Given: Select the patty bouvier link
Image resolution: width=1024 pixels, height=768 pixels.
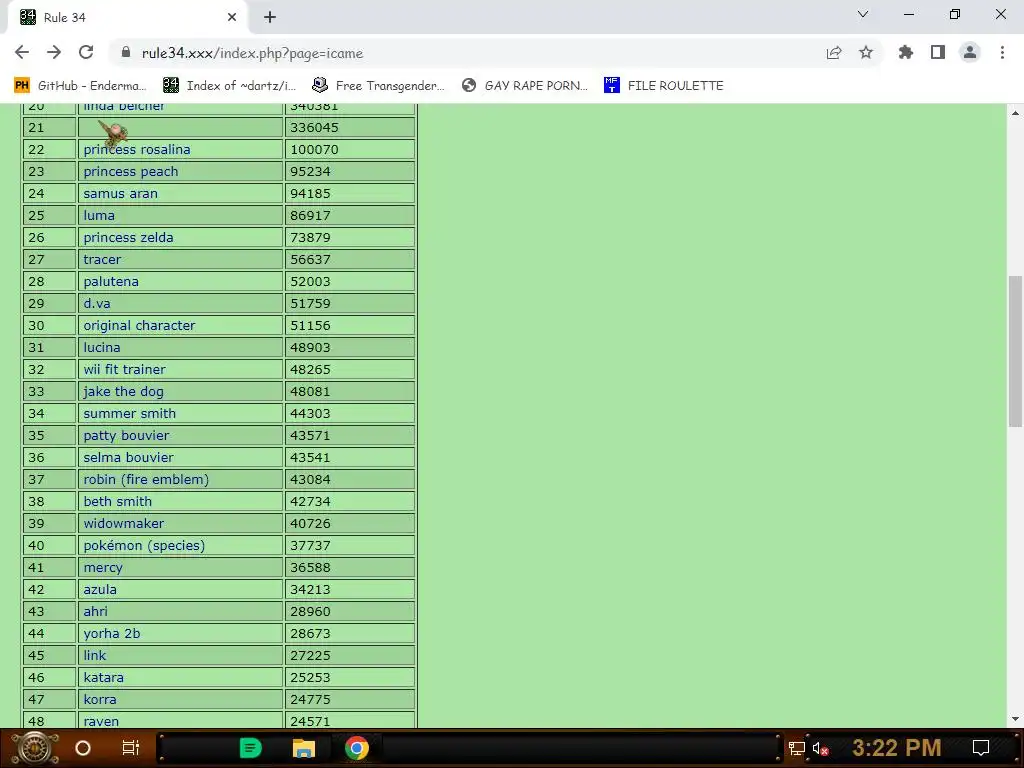Looking at the screenshot, I should click(x=126, y=435).
